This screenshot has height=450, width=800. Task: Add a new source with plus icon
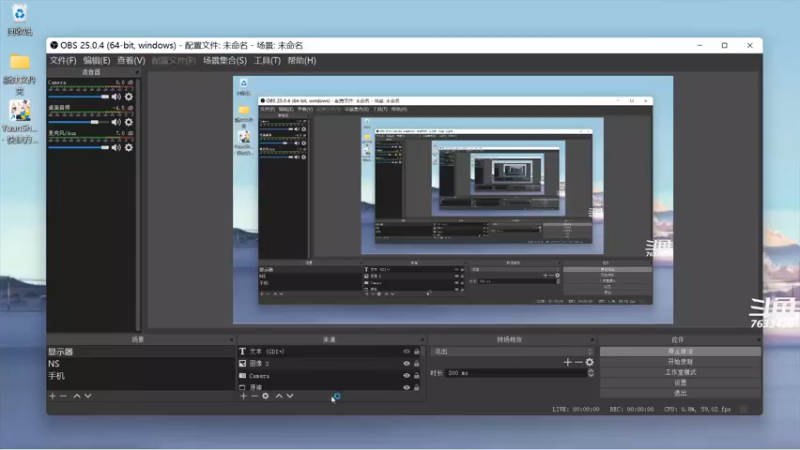click(243, 396)
